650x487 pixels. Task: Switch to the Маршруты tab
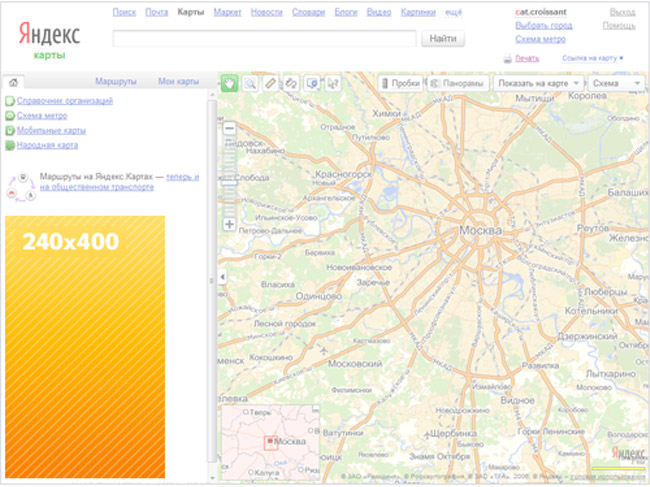[116, 81]
